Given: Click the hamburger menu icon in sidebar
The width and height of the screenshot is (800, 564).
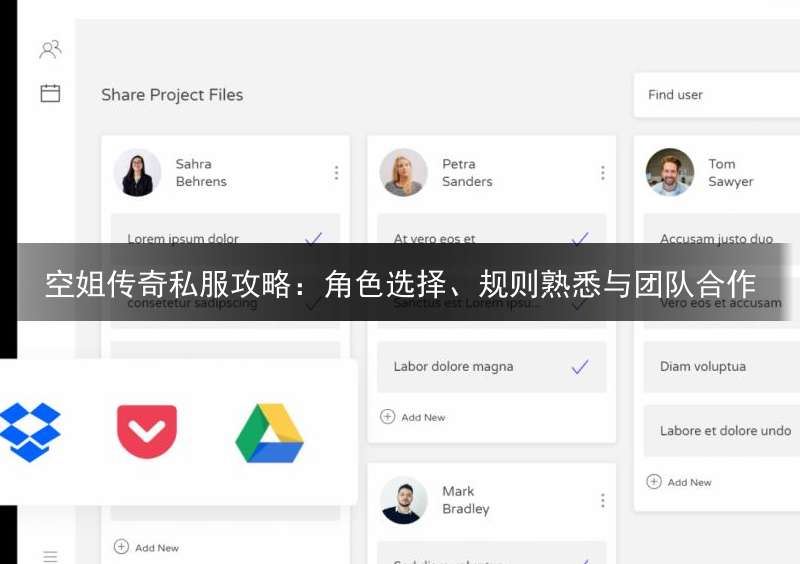Looking at the screenshot, I should 50,556.
